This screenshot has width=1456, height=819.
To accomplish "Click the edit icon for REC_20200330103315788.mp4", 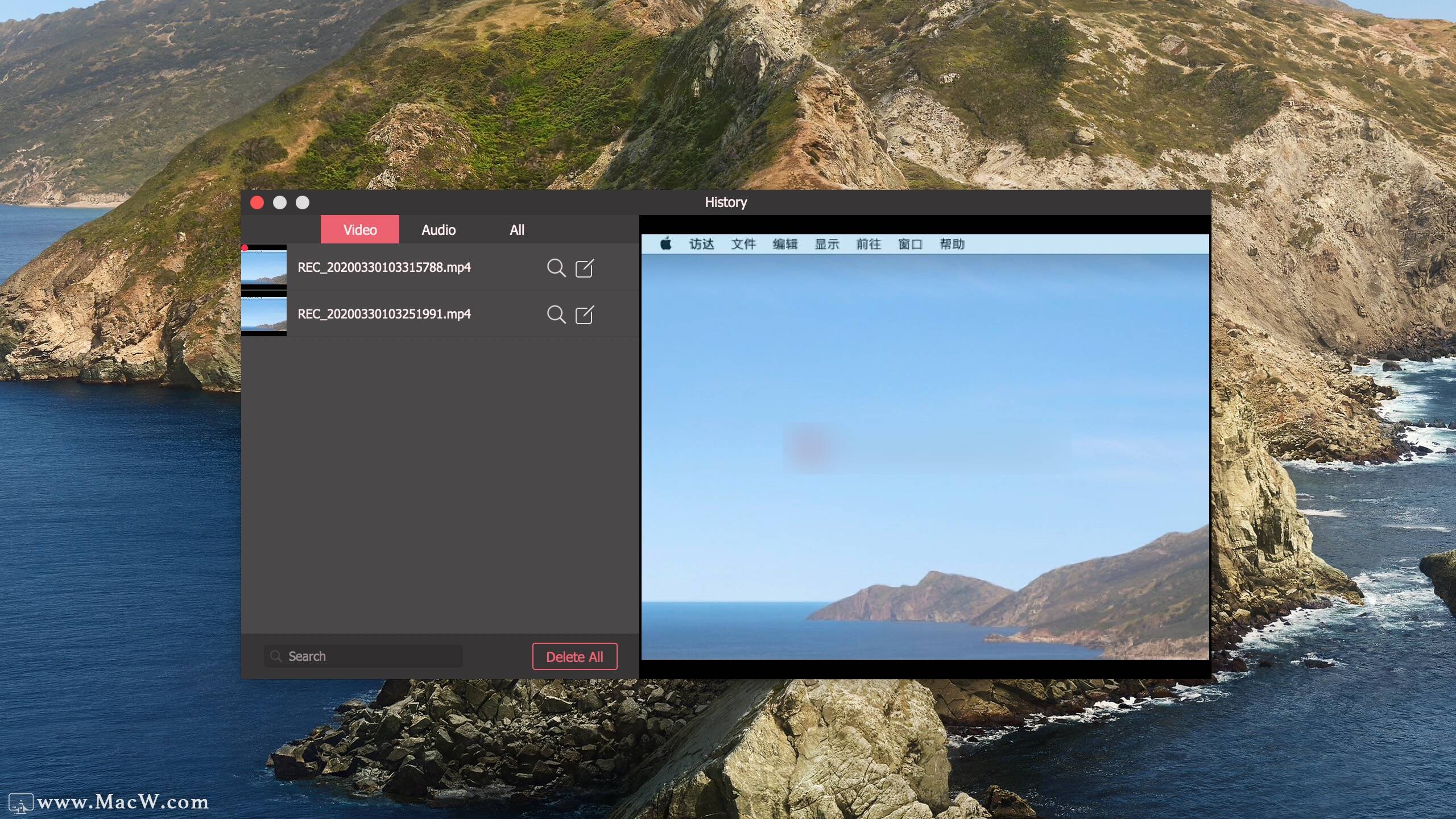I will [x=585, y=268].
